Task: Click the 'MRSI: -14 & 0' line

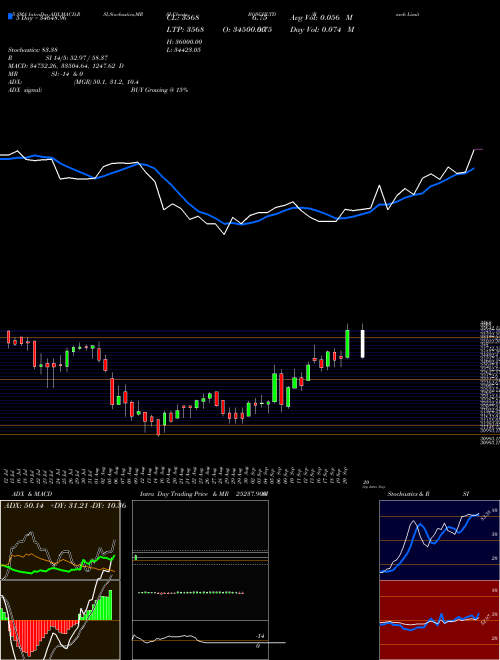Action: pyautogui.click(x=45, y=74)
